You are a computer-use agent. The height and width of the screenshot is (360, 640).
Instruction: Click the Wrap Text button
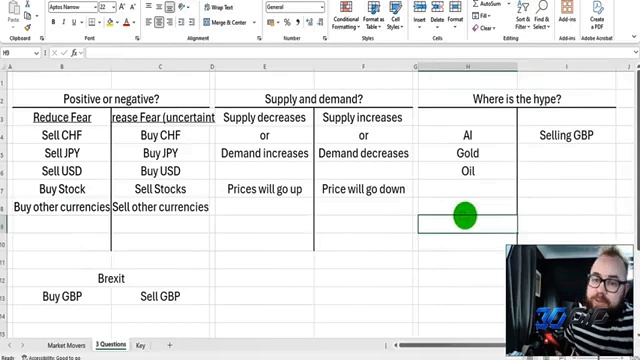[218, 7]
